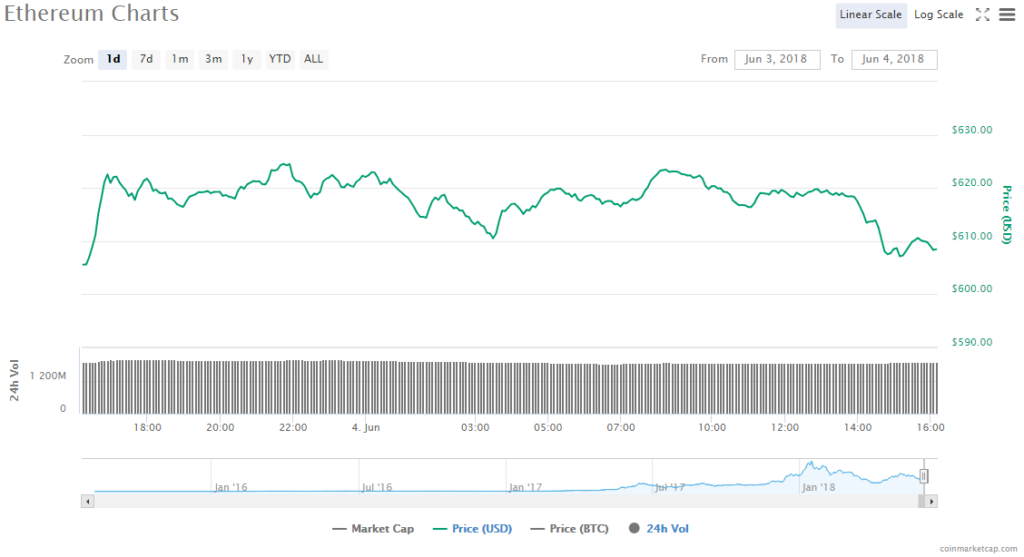
Task: Click the navigator range handle
Action: [x=924, y=476]
